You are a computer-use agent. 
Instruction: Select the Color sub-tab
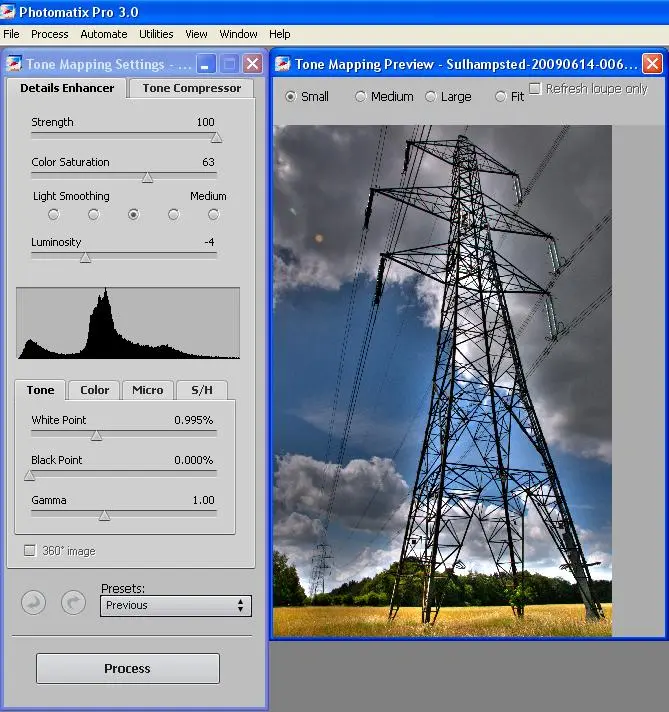click(94, 390)
